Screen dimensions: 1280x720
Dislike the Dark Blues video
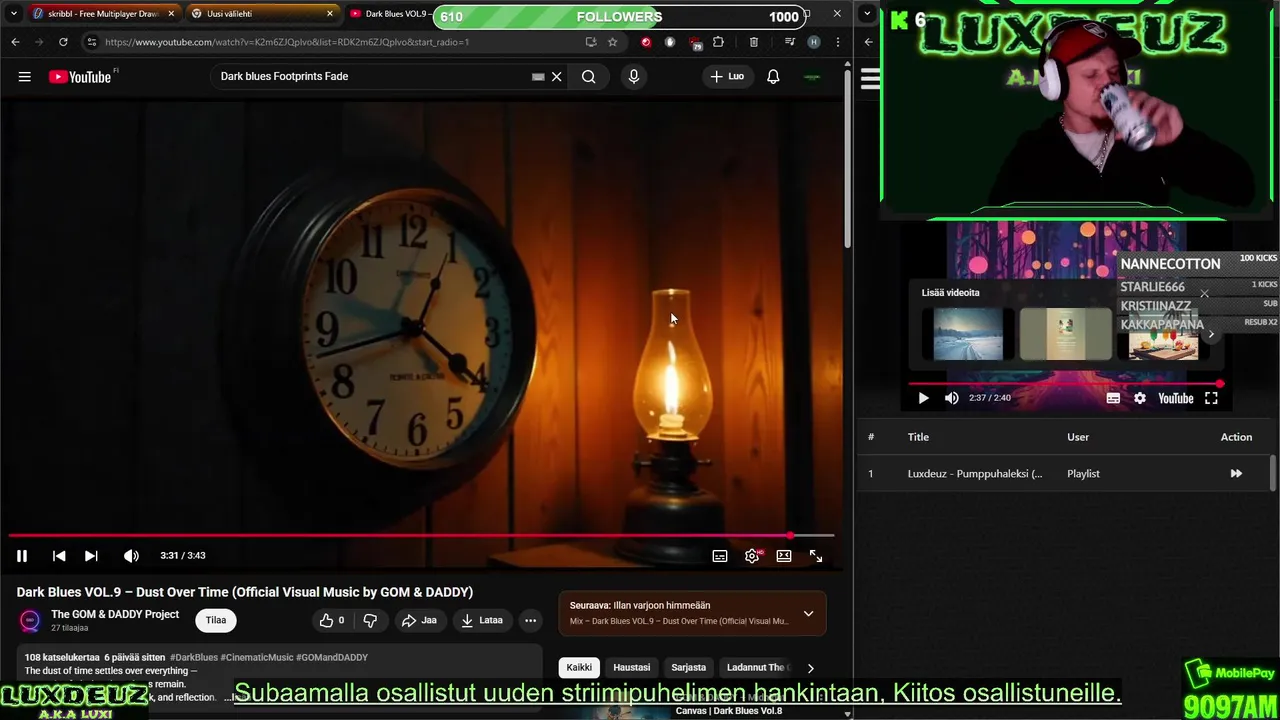(370, 621)
